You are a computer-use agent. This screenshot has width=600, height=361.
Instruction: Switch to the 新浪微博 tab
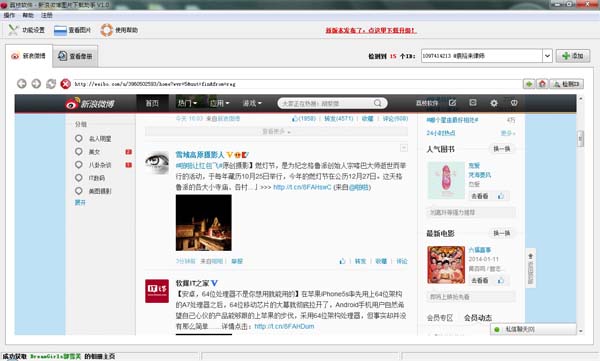click(29, 56)
